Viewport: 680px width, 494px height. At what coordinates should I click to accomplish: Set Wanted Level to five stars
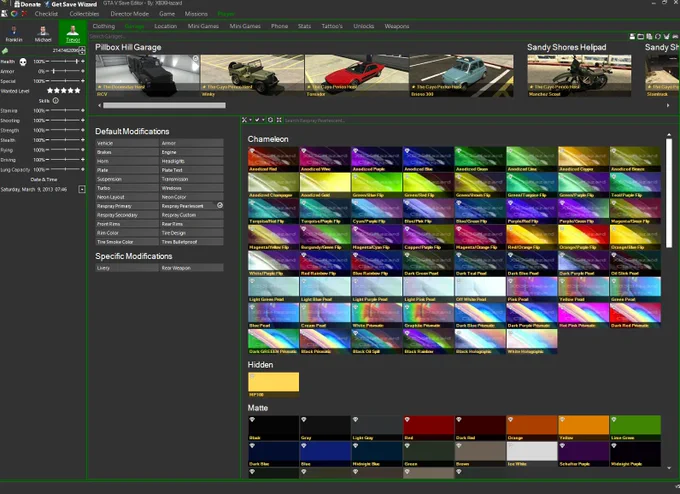78,91
